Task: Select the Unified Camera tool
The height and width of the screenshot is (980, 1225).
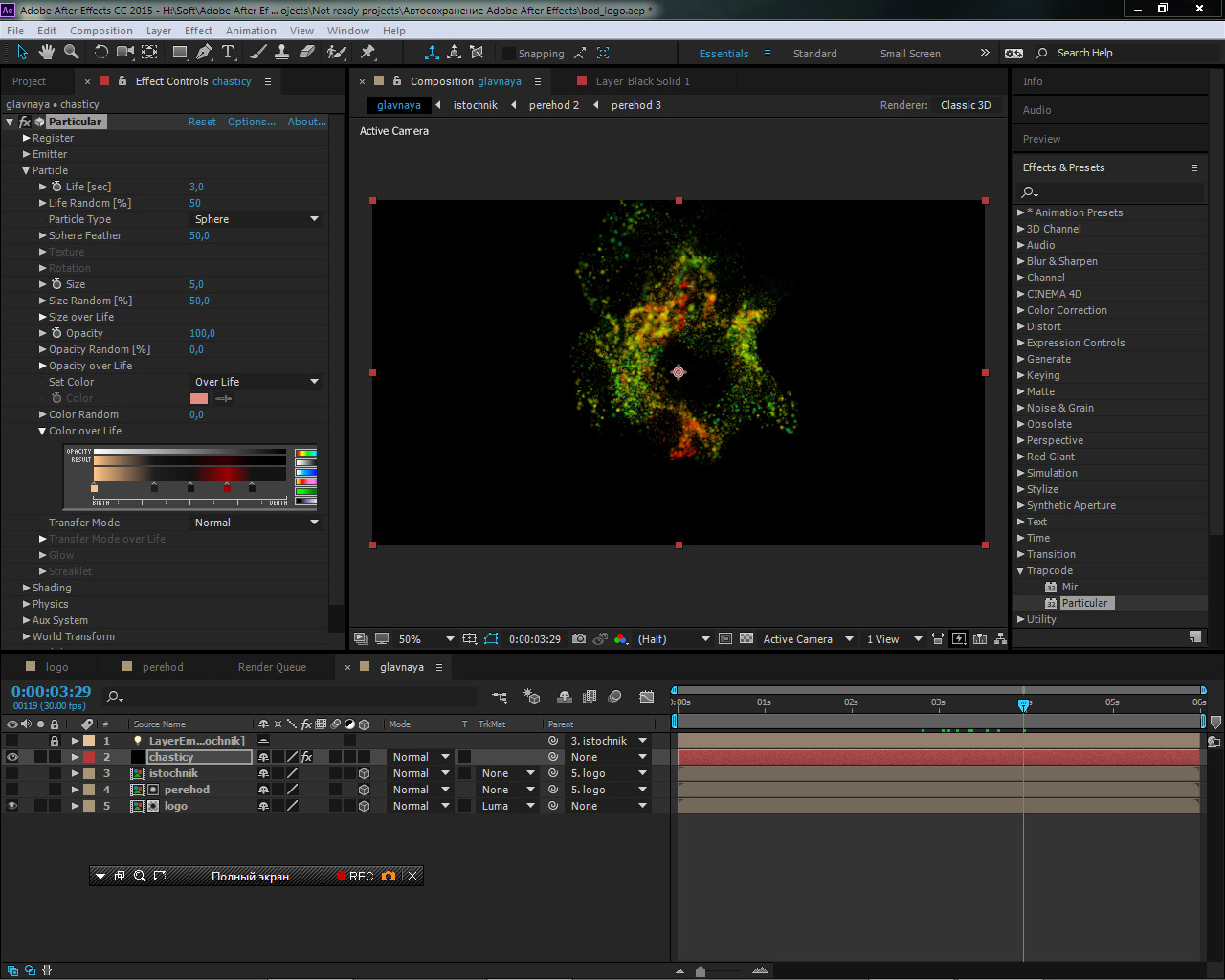Action: pyautogui.click(x=125, y=53)
